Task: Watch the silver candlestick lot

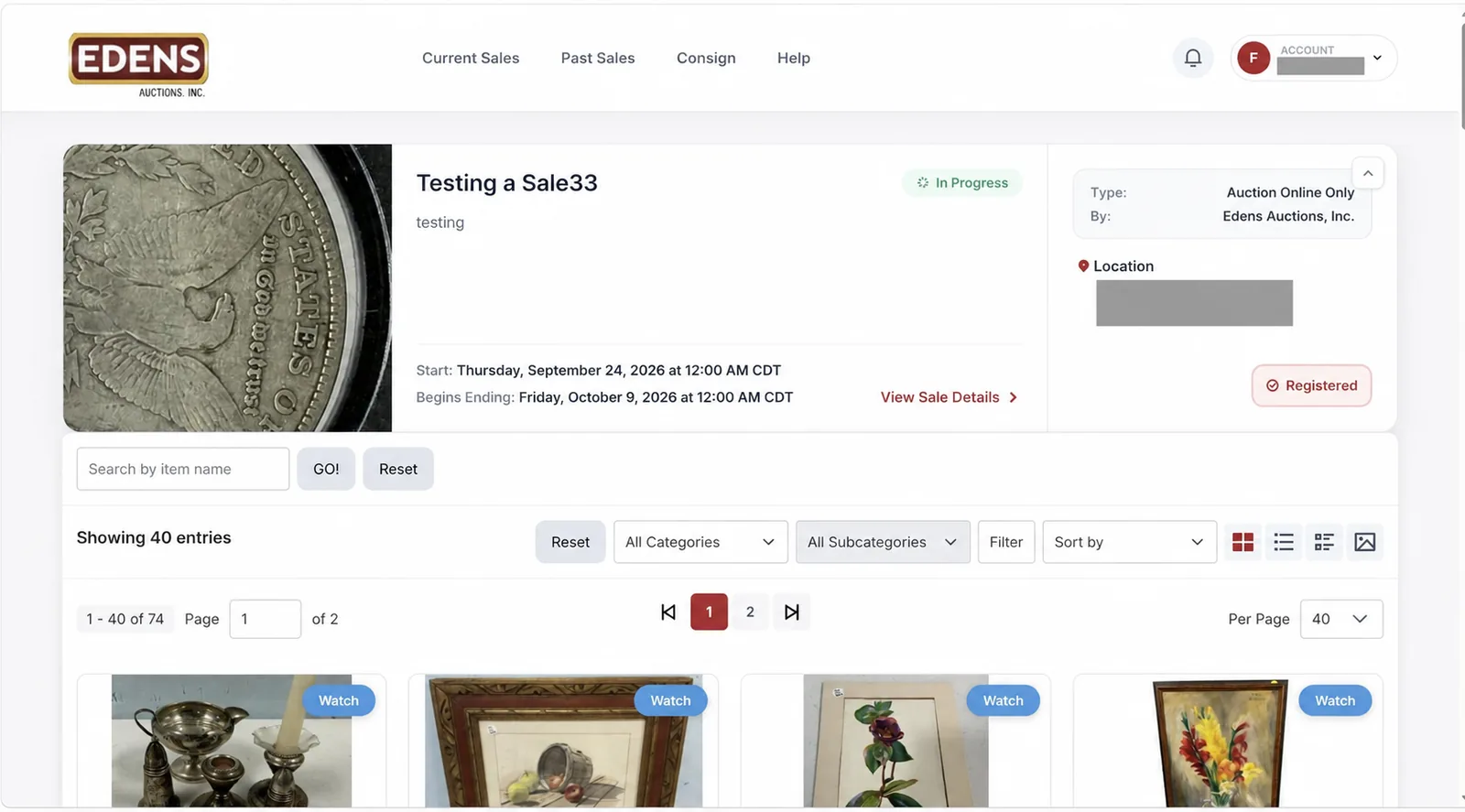Action: tap(339, 700)
